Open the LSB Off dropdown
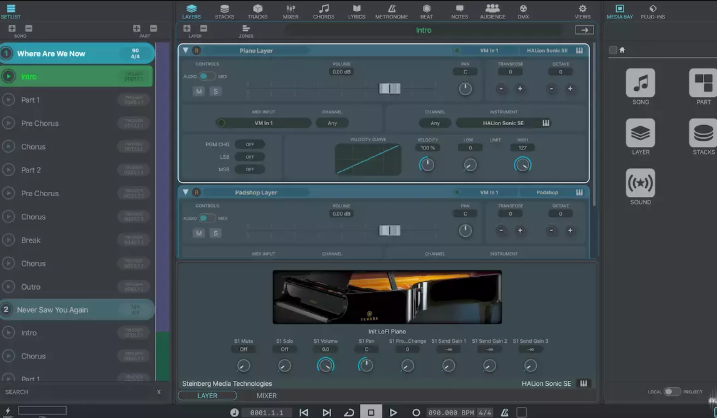The height and width of the screenshot is (418, 717). [250, 157]
